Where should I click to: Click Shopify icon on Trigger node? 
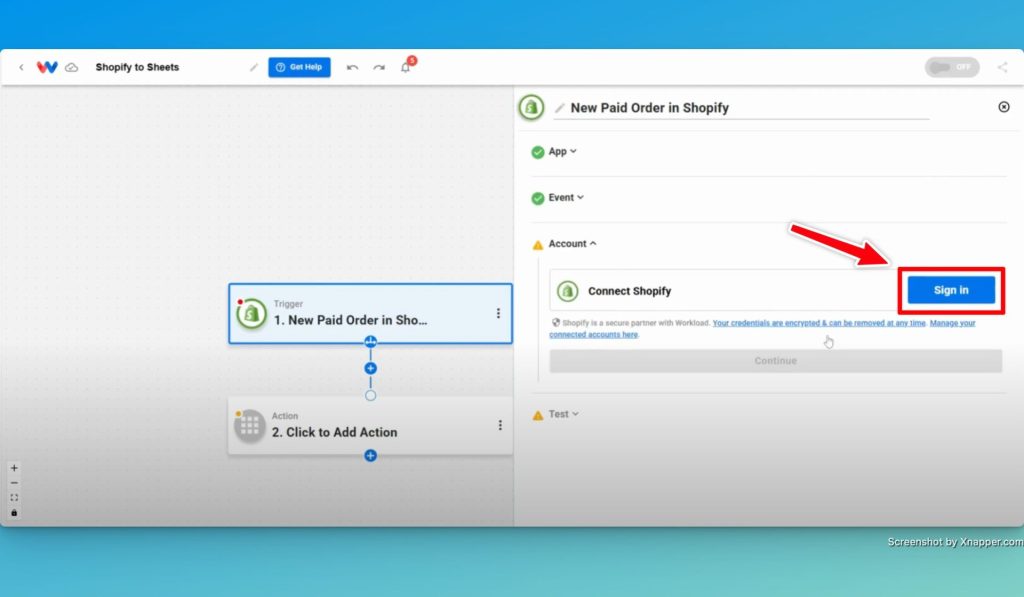(251, 314)
